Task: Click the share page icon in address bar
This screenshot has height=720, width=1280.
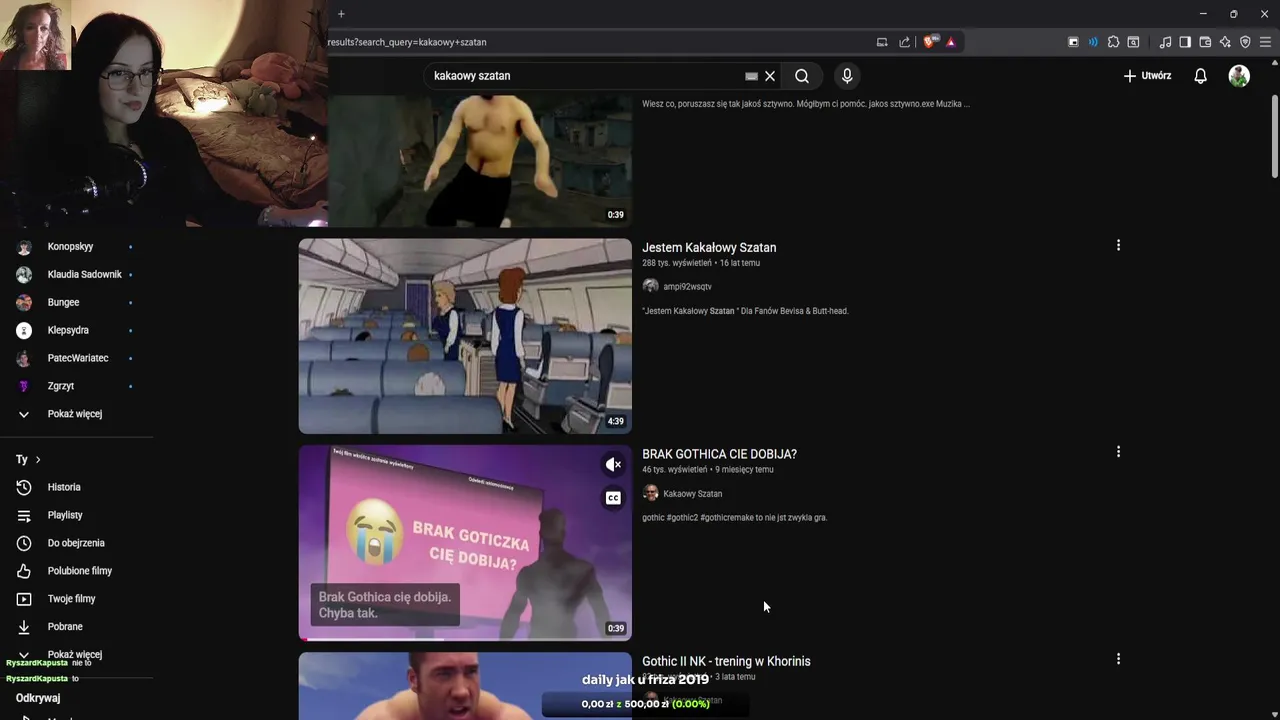Action: (x=905, y=42)
